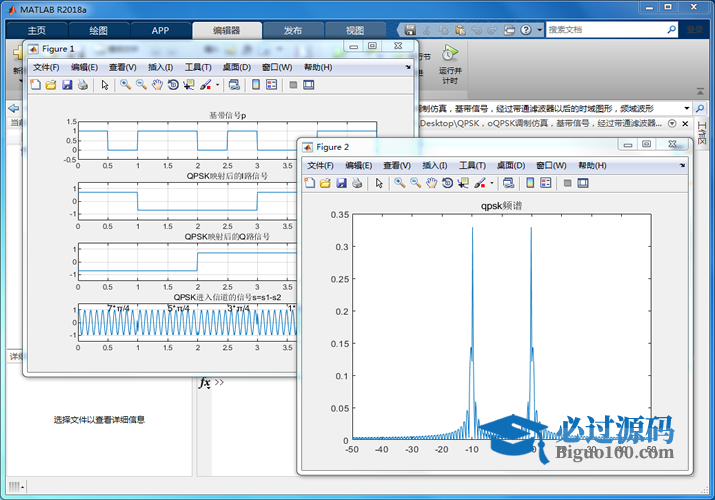Toggle Insert Legend in Figure 2 toolbar
Screen dimensions: 715x500
(547, 183)
